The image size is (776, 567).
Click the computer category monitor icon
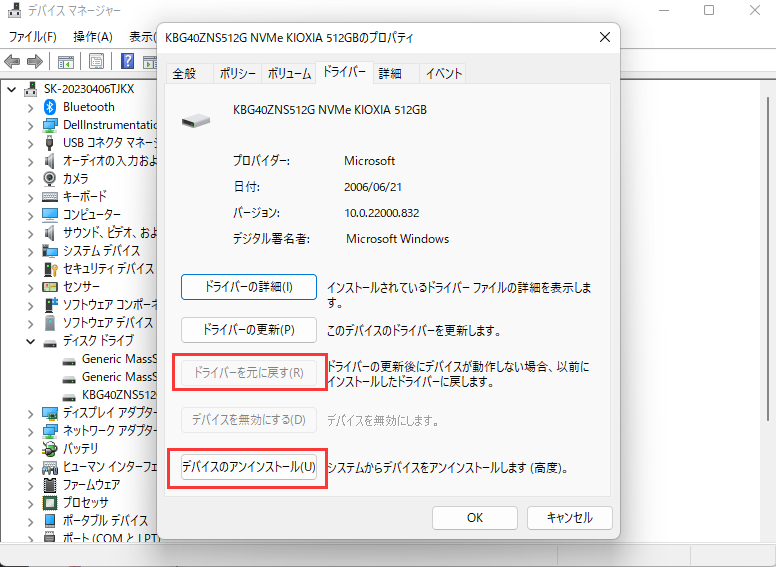[x=49, y=215]
